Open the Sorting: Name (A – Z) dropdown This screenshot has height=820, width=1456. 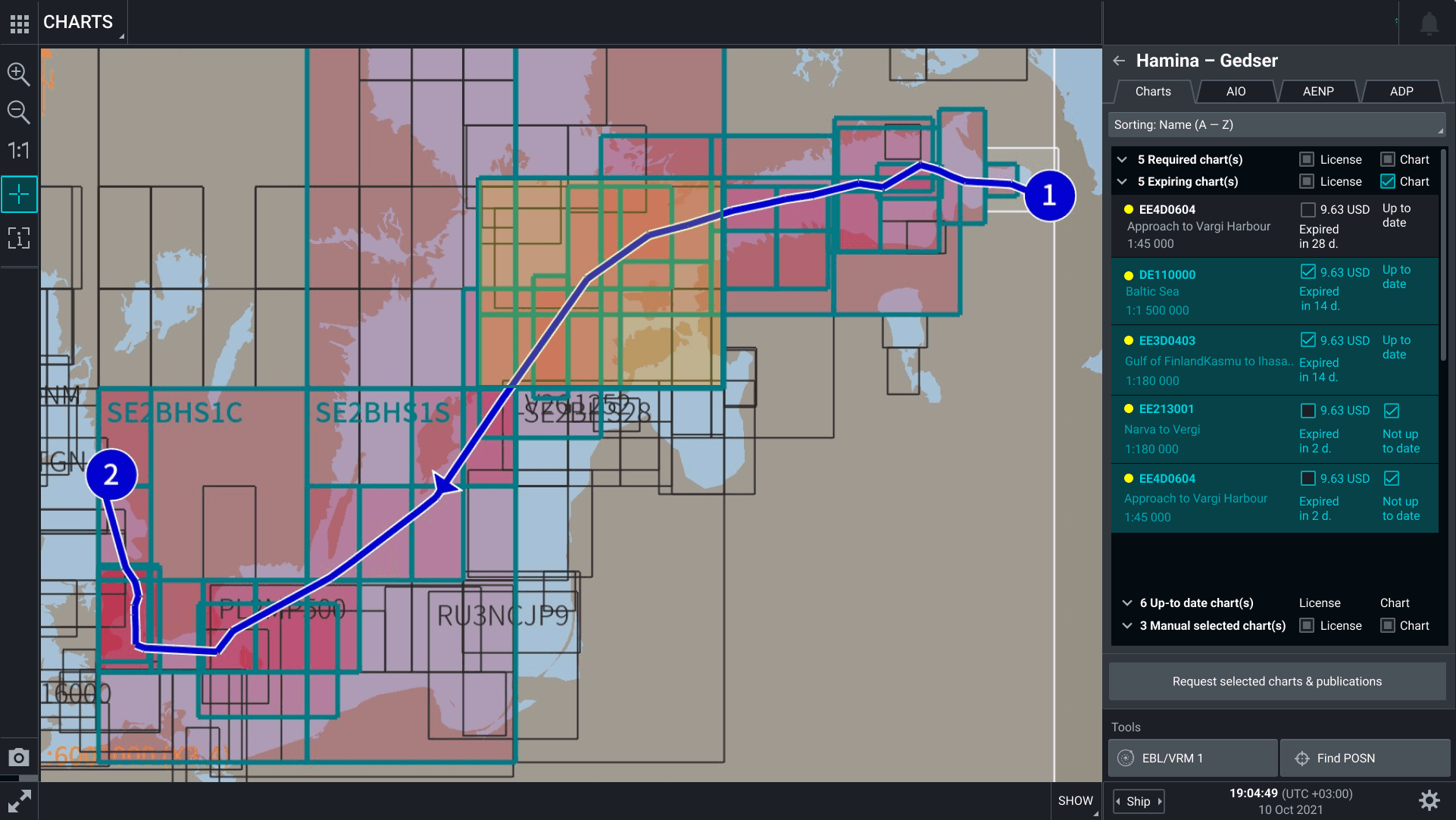tap(1276, 125)
